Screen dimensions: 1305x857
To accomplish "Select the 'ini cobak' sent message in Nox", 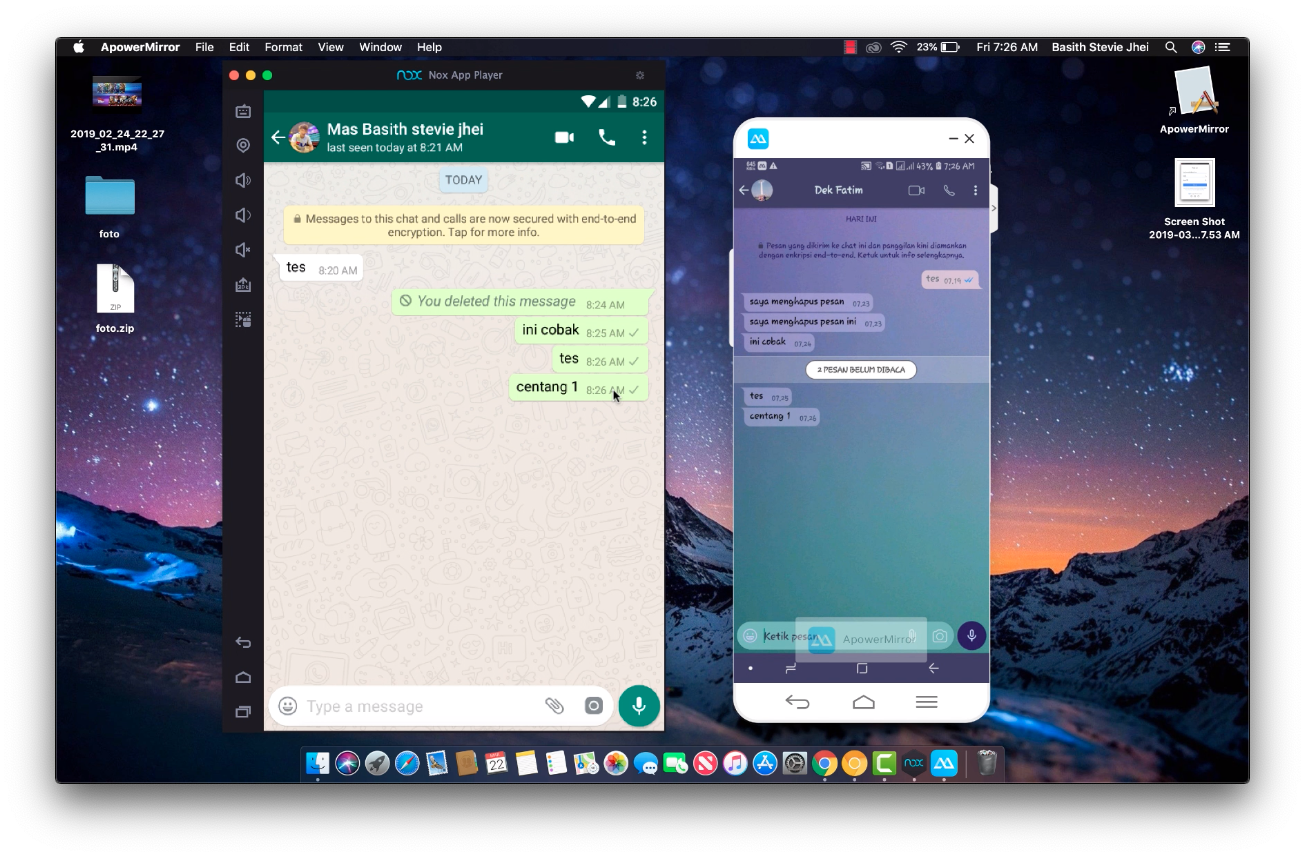I will (x=581, y=331).
